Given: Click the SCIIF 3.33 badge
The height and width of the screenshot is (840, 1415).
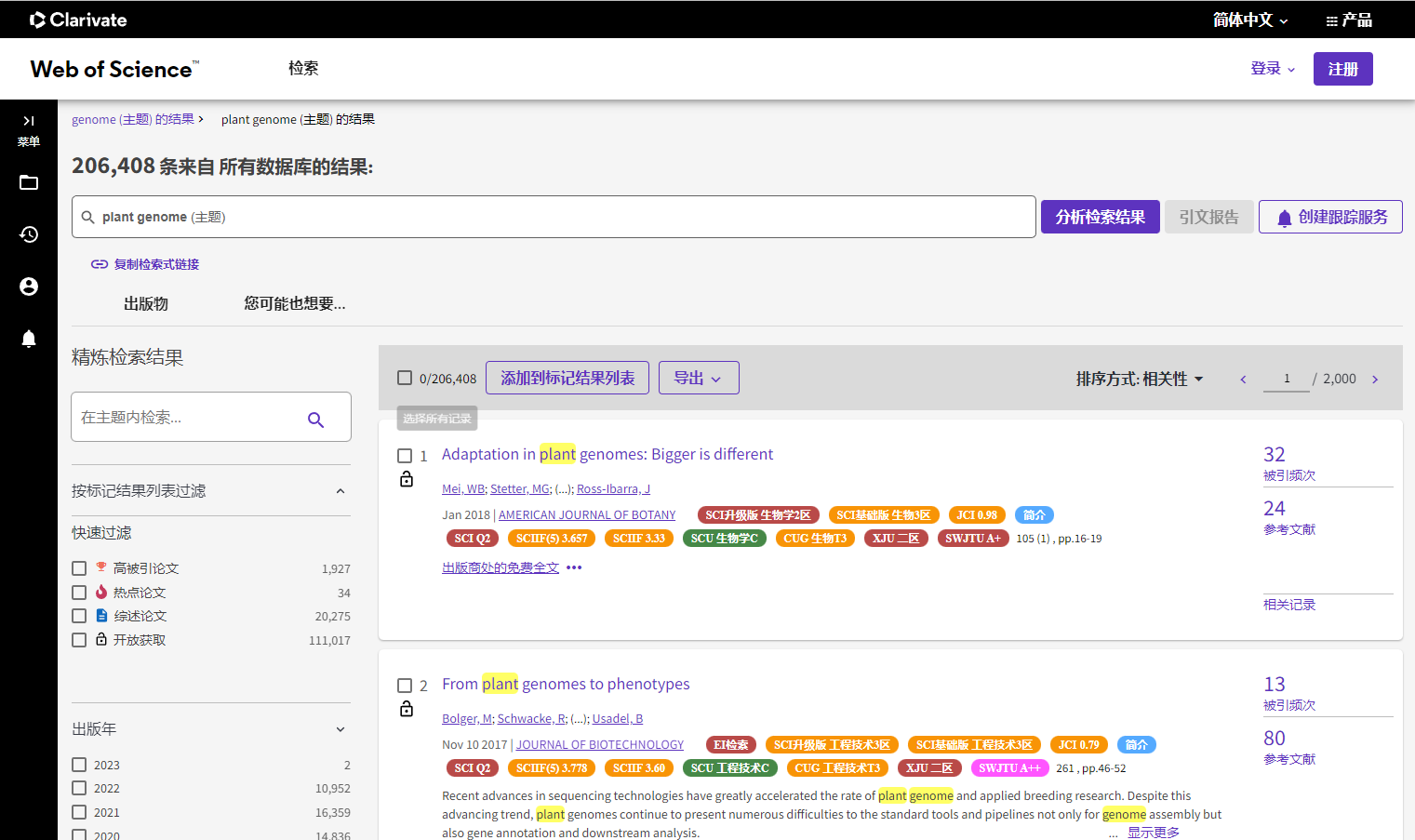Looking at the screenshot, I should [639, 539].
